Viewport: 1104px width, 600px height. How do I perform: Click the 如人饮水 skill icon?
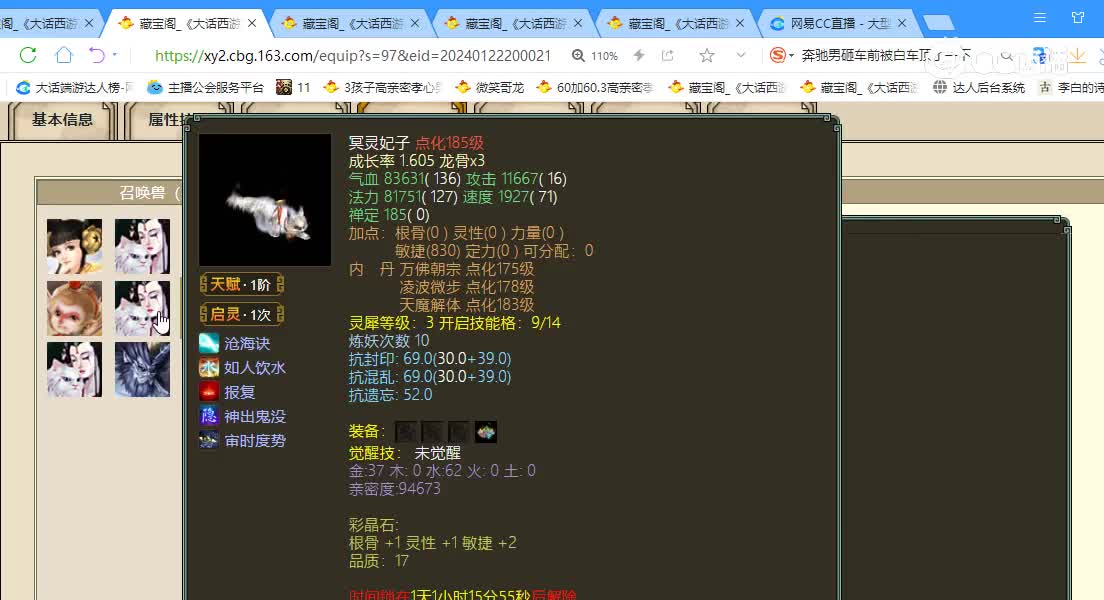(x=209, y=368)
